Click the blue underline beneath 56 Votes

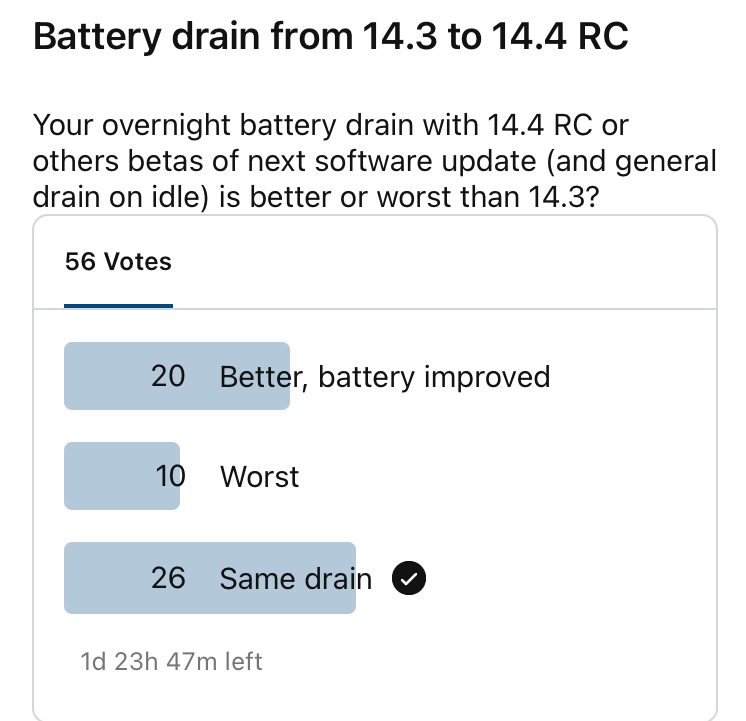click(118, 305)
